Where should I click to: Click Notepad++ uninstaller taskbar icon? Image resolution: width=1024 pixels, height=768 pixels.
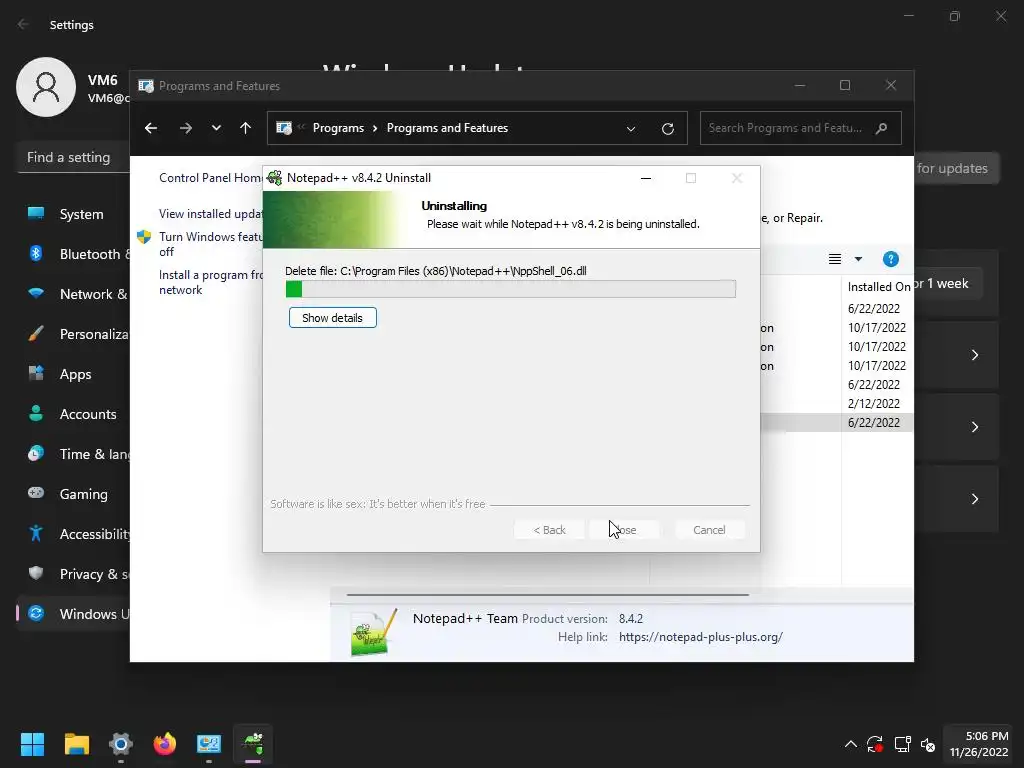[253, 744]
